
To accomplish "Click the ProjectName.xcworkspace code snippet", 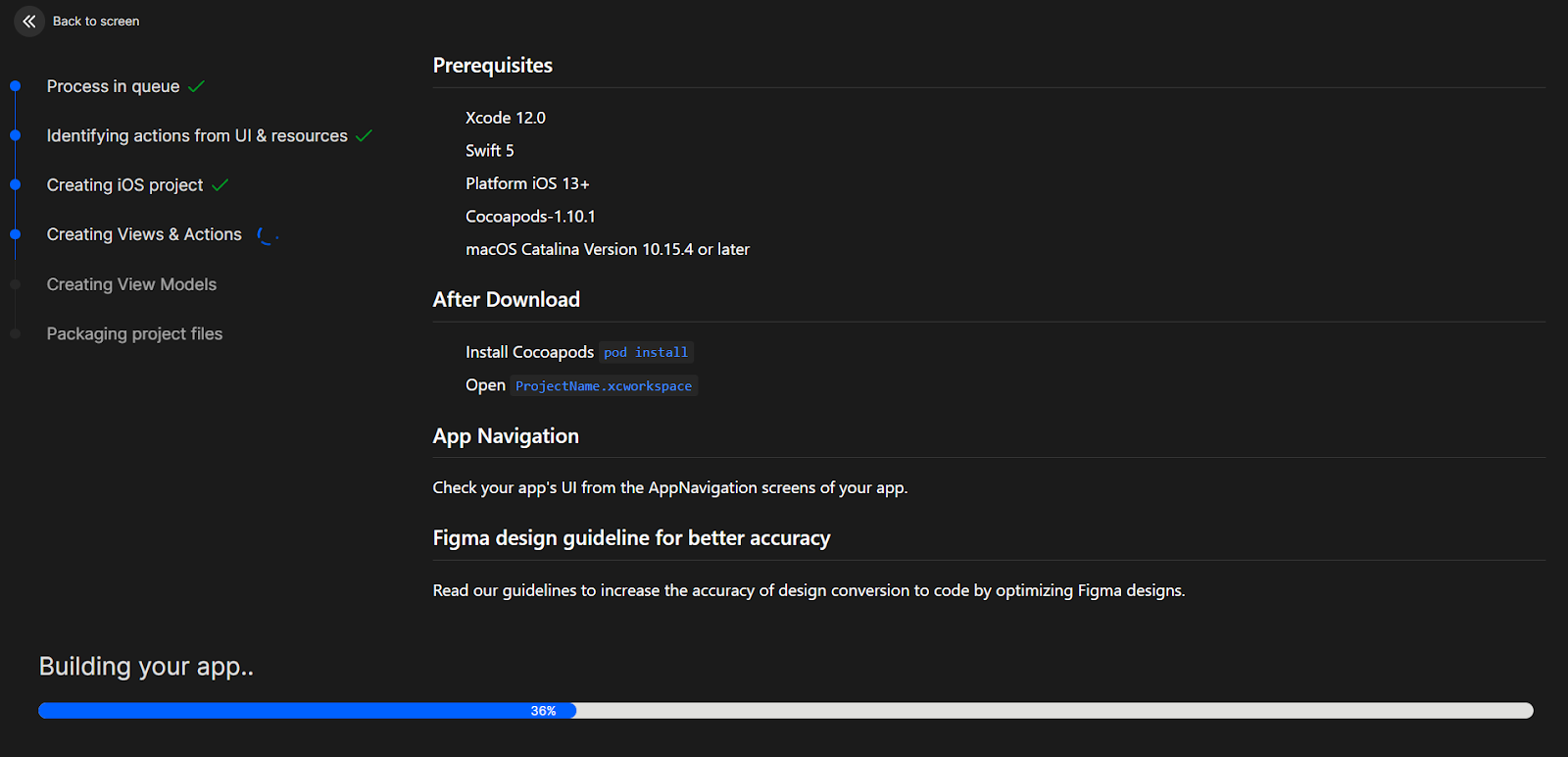I will [x=604, y=385].
